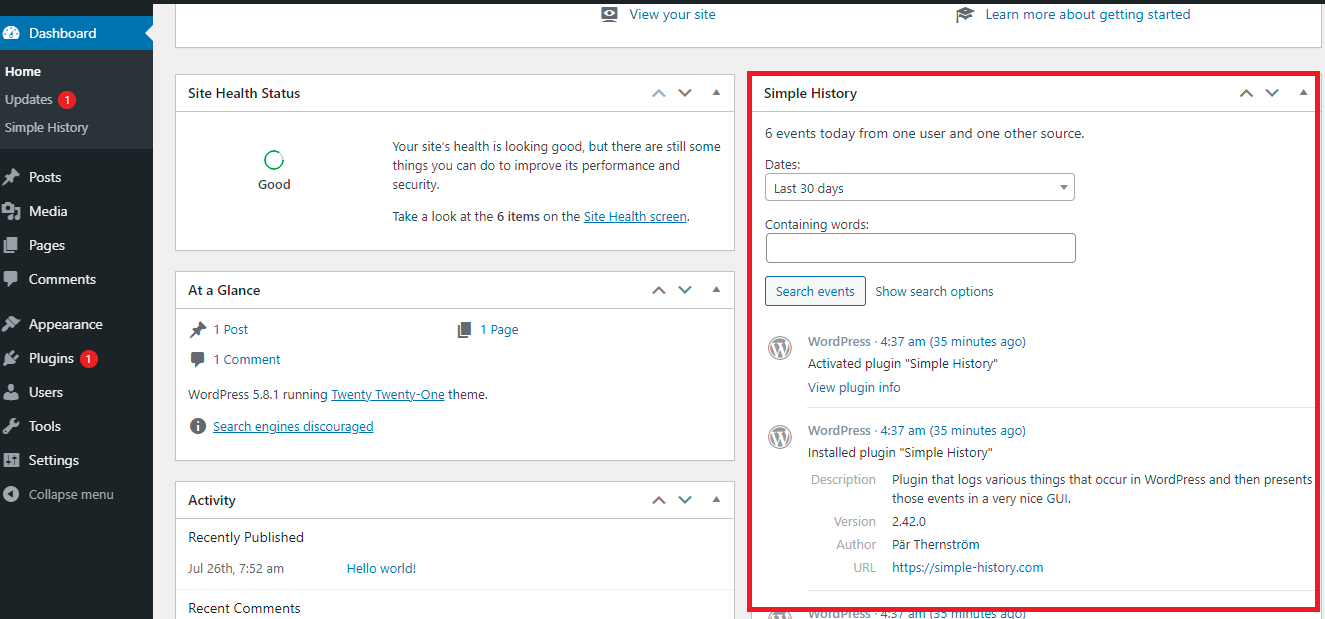Click the Pages icon in sidebar
1325x619 pixels.
(12, 245)
